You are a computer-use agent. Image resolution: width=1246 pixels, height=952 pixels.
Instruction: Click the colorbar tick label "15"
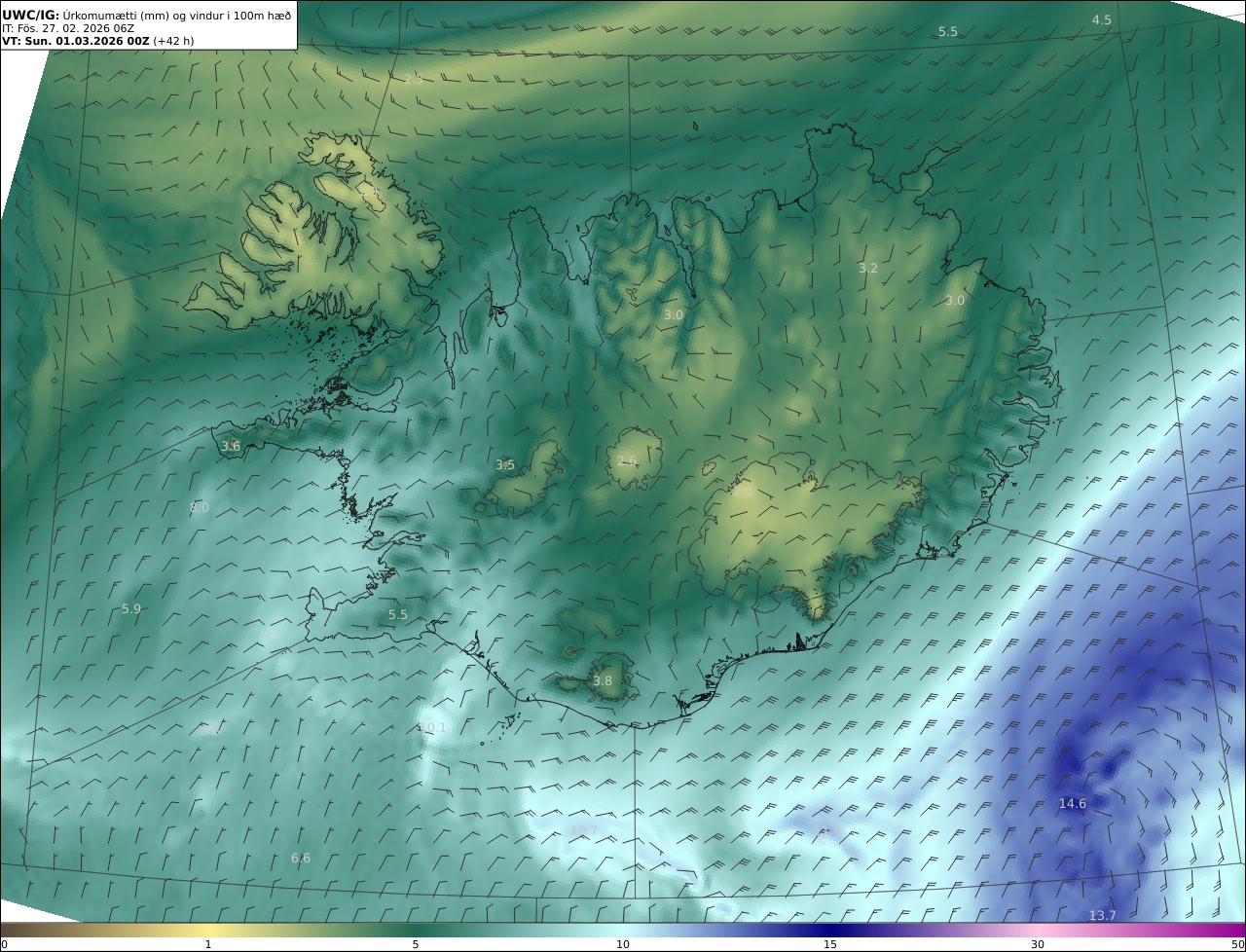(830, 944)
